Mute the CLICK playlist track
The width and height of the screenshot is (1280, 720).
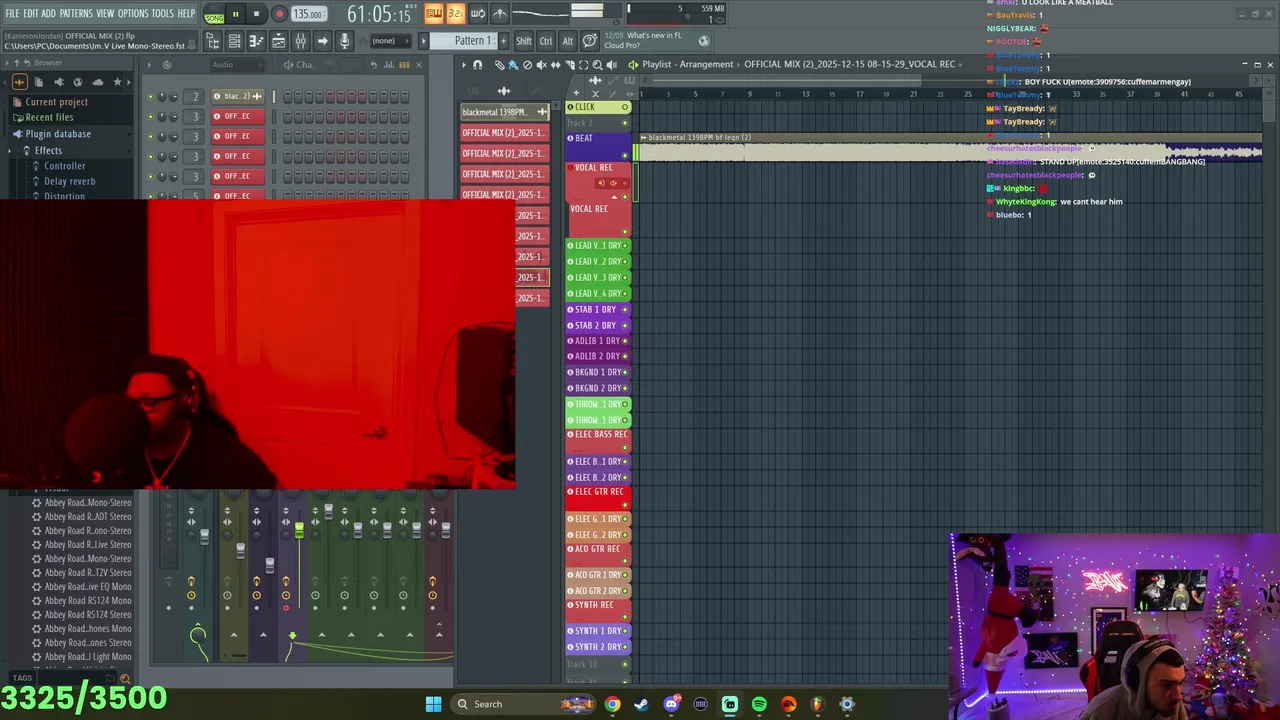point(625,107)
